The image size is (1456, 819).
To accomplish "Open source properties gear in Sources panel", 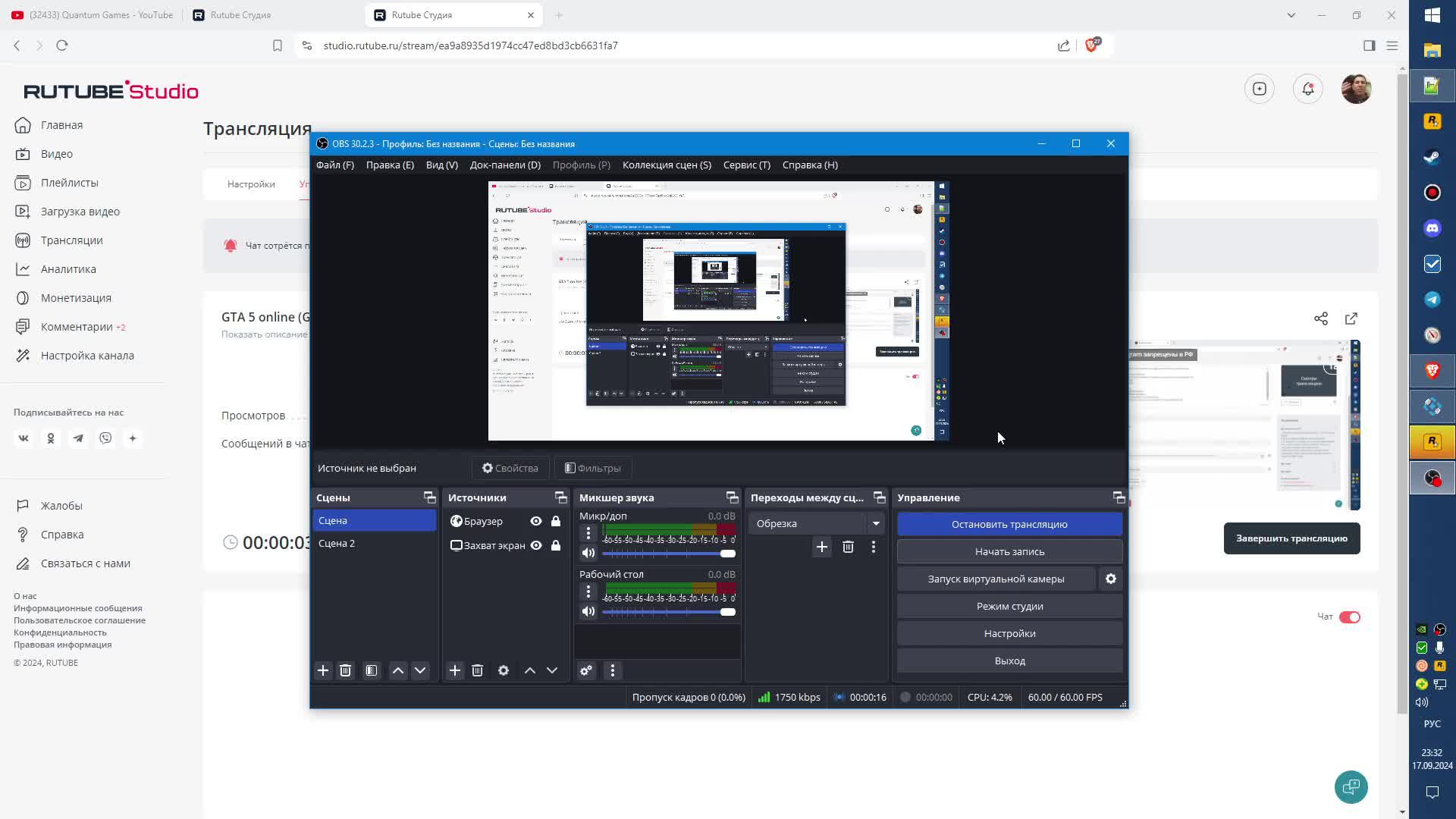I will tap(503, 670).
